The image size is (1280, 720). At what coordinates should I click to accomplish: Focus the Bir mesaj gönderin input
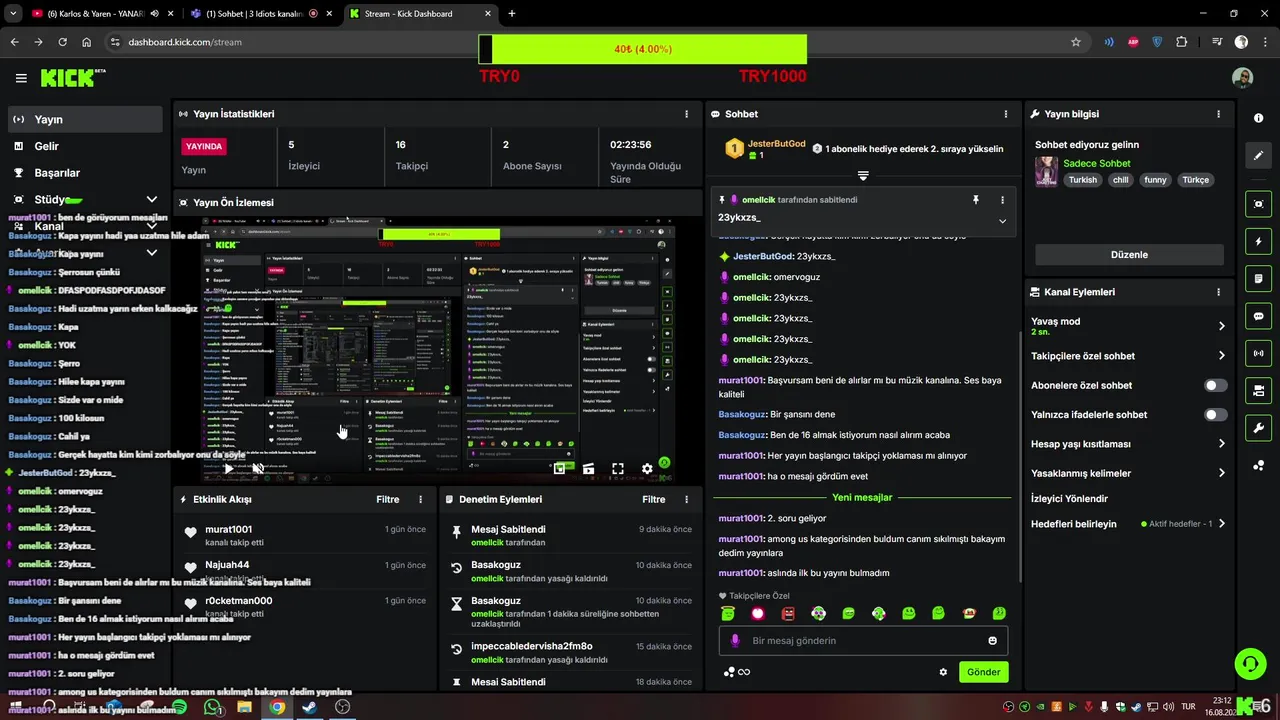coord(863,641)
